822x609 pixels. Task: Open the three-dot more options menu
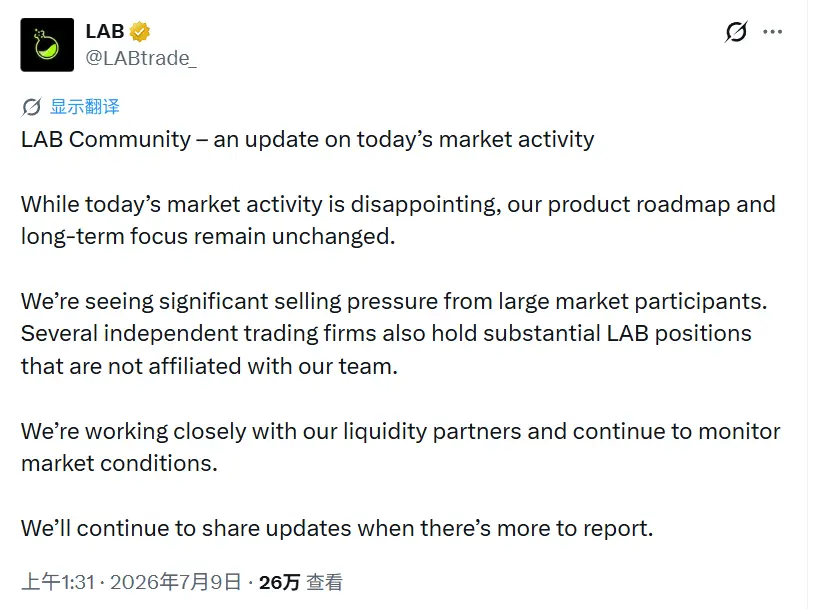pyautogui.click(x=773, y=32)
